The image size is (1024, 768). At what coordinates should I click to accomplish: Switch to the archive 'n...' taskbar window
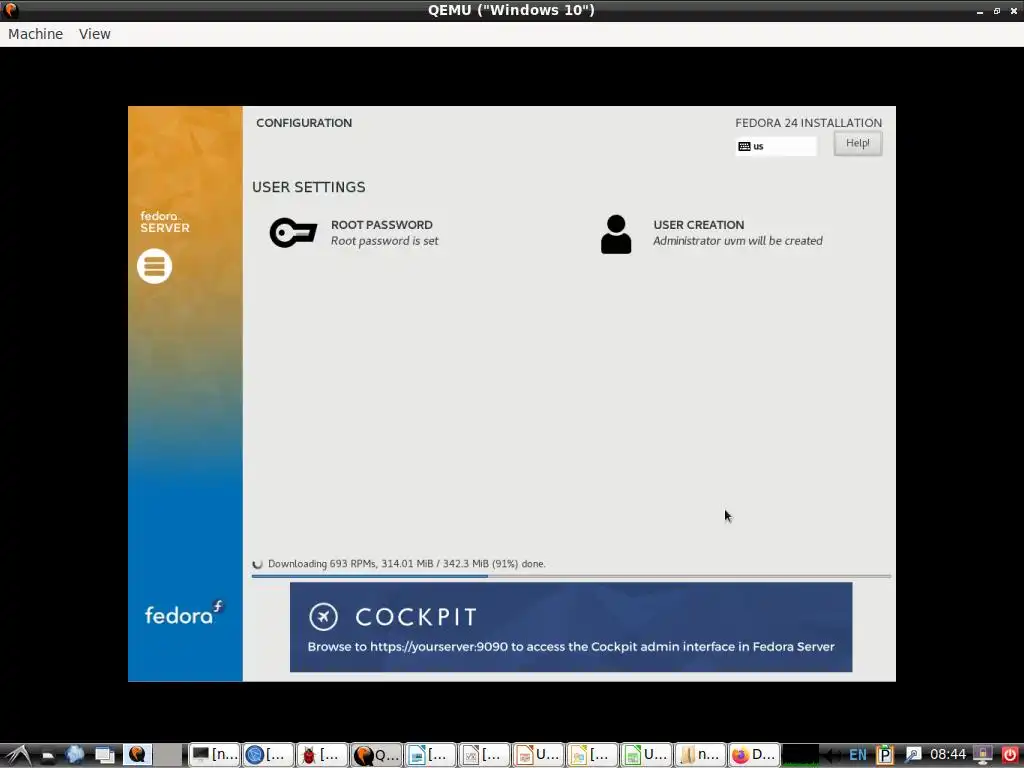click(700, 755)
